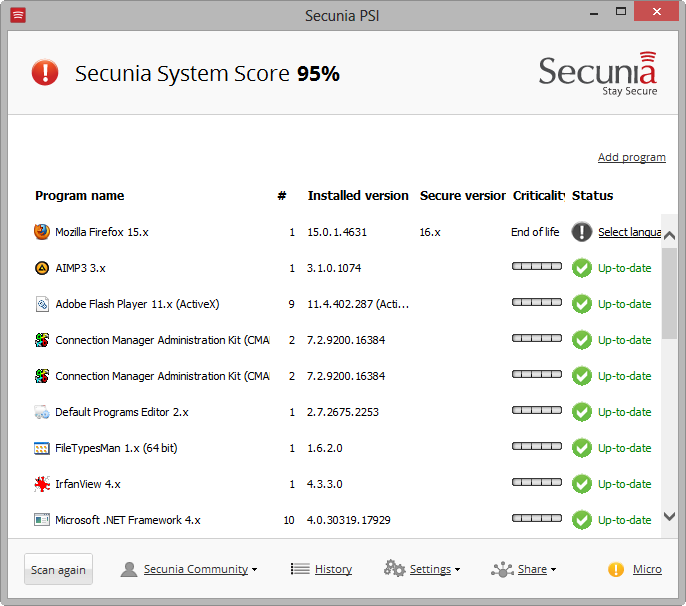Click the IrfanView red splat icon
Viewport: 686px width, 606px height.
(x=42, y=484)
